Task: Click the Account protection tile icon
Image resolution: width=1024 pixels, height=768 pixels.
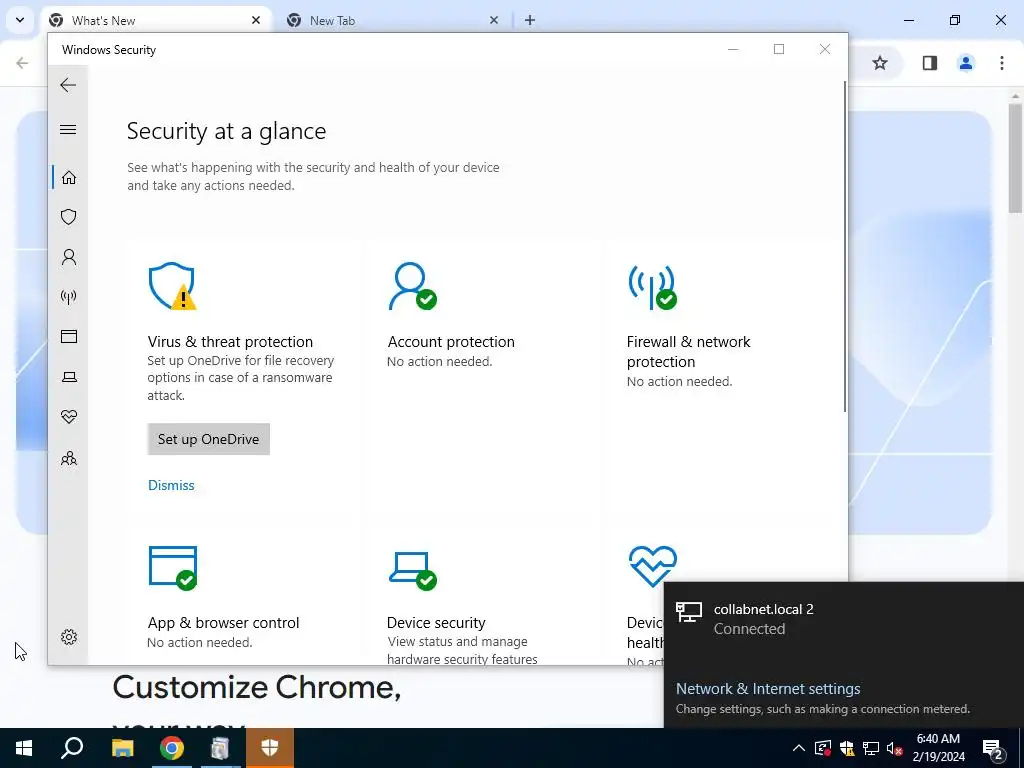Action: 412,286
